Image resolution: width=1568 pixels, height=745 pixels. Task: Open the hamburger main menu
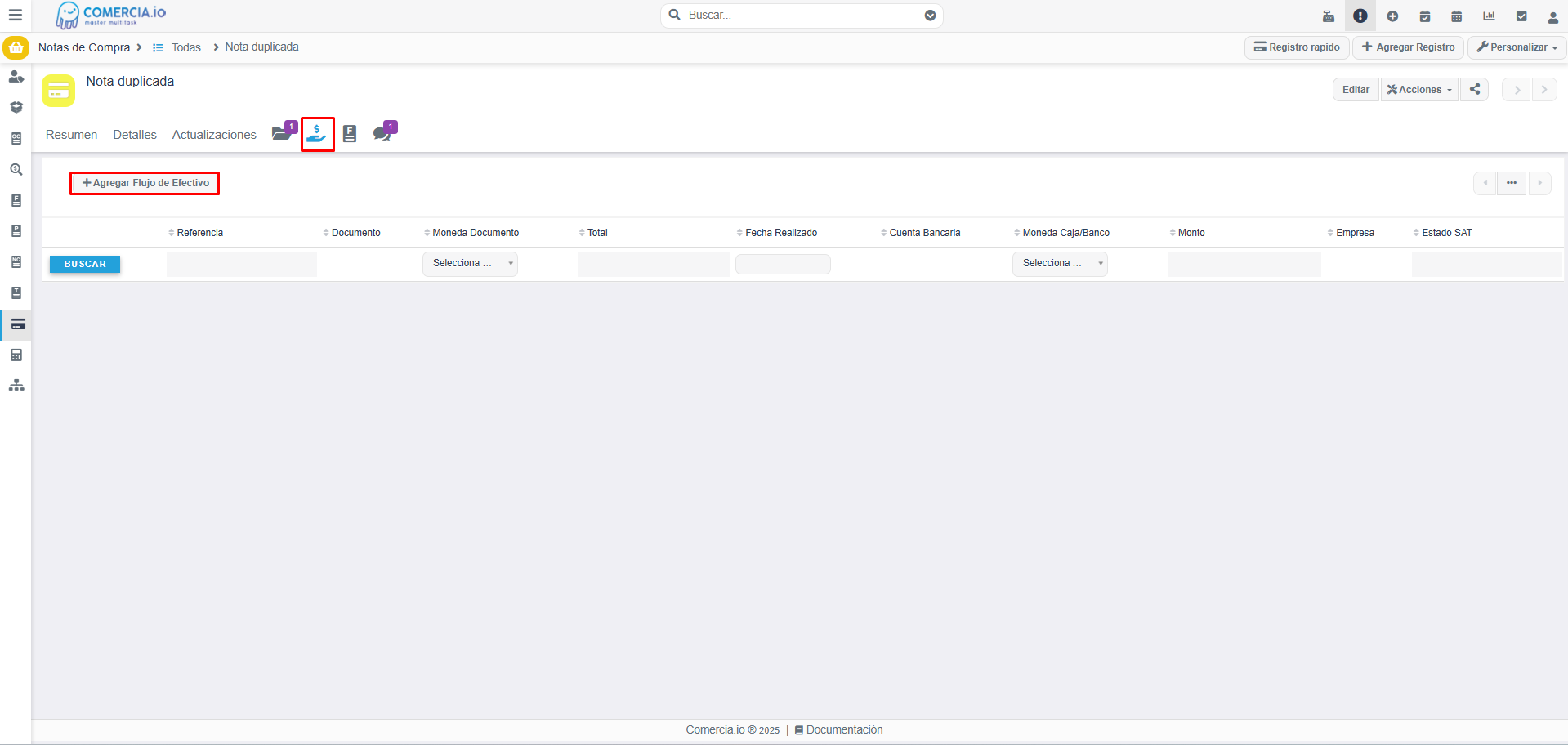click(15, 16)
